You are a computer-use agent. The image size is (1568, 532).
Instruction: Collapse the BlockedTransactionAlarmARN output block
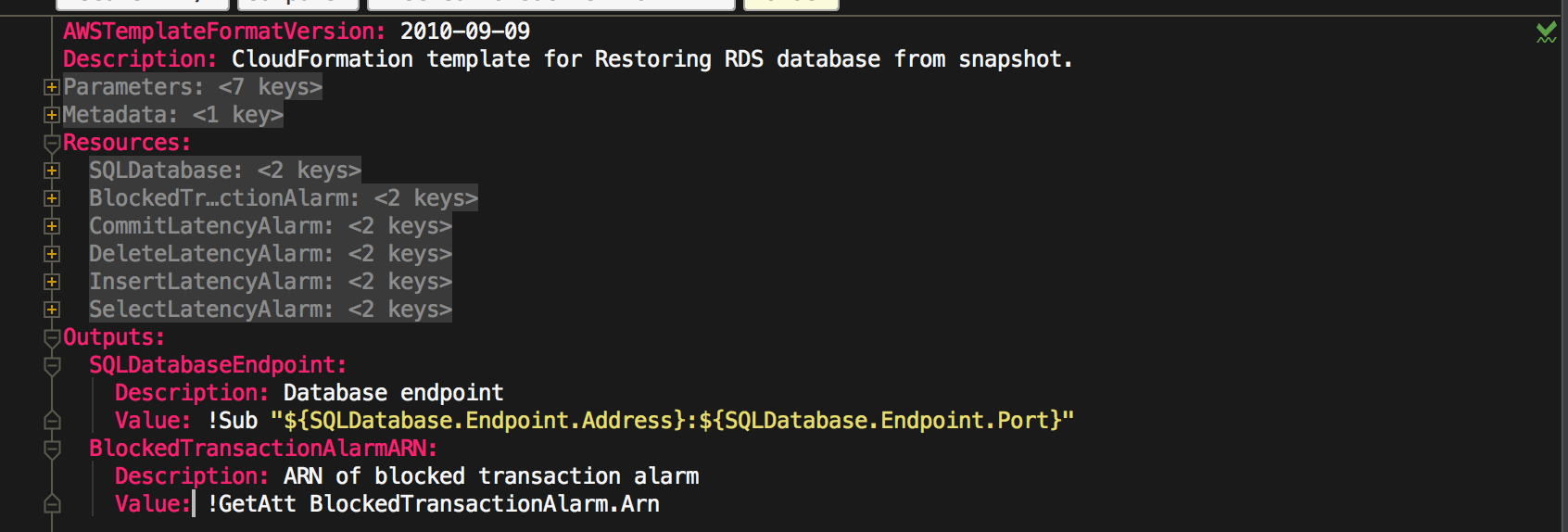pyautogui.click(x=52, y=450)
